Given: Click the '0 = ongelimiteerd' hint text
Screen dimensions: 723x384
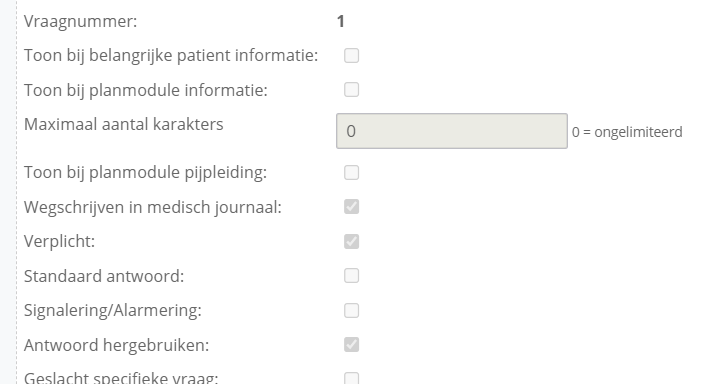Looking at the screenshot, I should 627,132.
